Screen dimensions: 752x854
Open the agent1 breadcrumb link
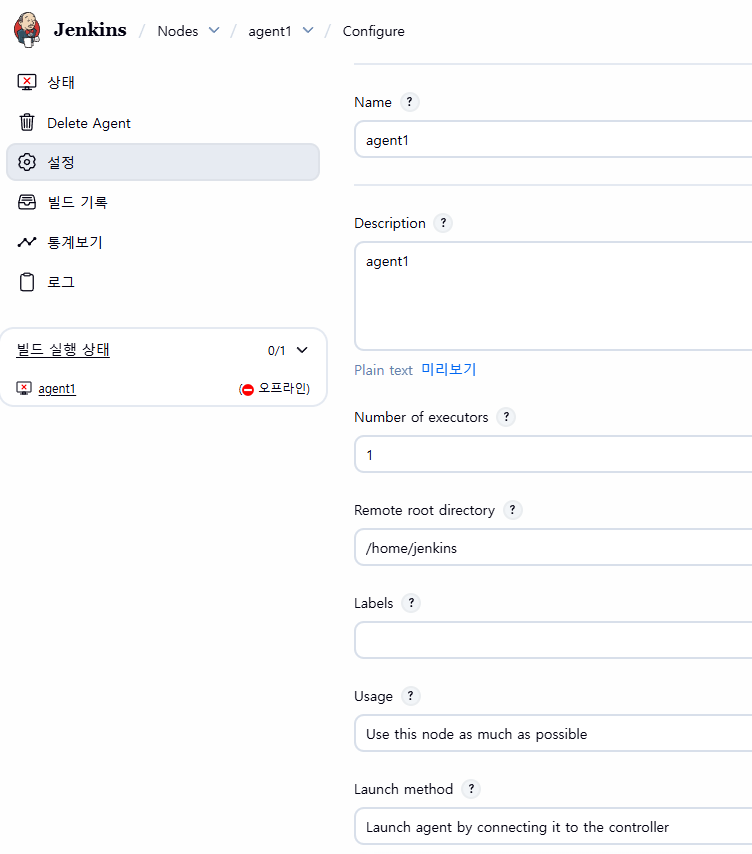click(270, 31)
